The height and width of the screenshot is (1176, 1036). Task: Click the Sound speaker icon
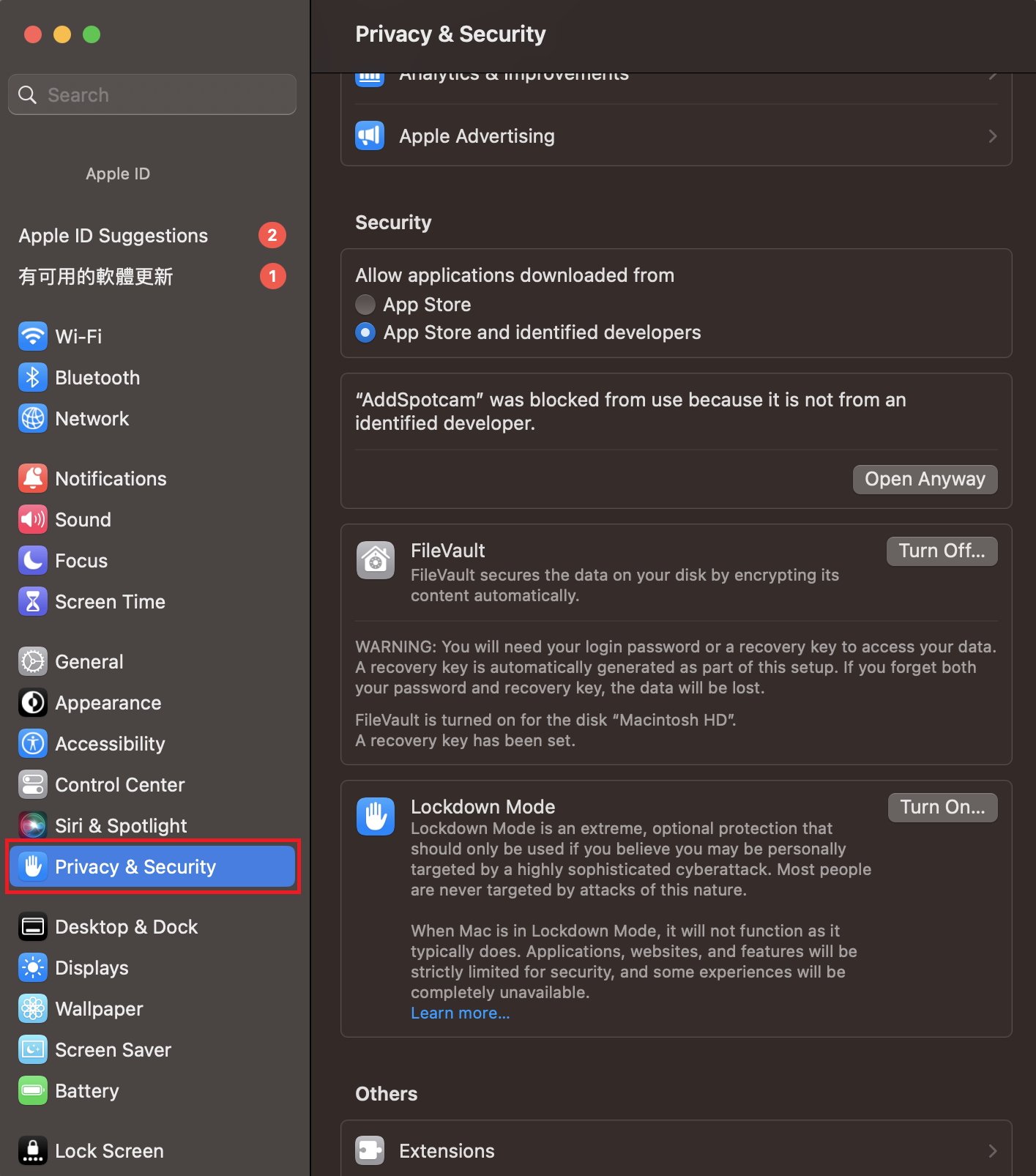tap(33, 520)
